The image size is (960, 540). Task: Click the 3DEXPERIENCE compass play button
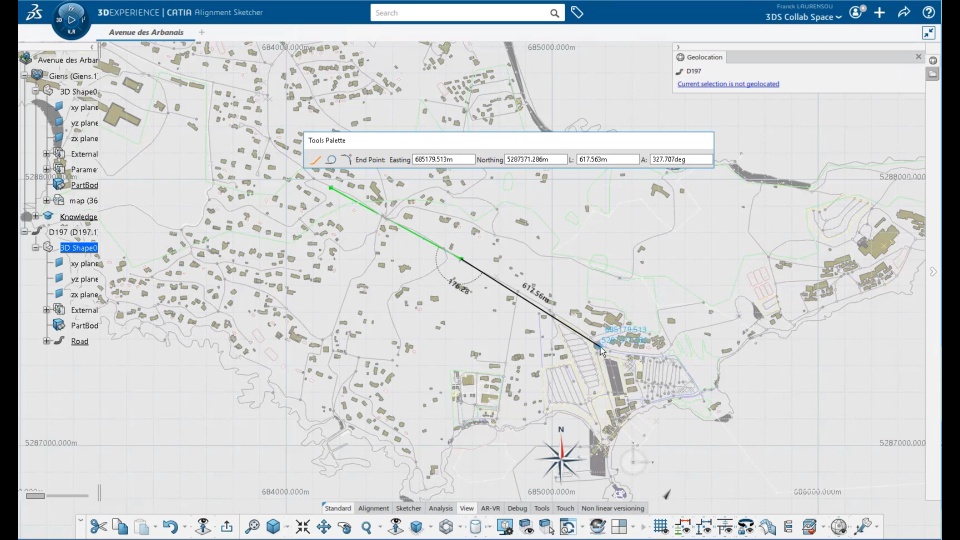(72, 20)
